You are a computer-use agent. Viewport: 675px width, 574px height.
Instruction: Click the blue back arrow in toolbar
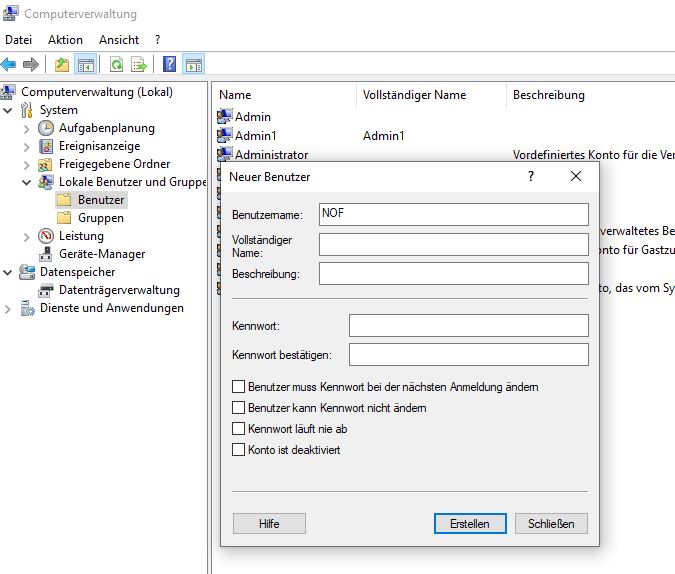9,65
